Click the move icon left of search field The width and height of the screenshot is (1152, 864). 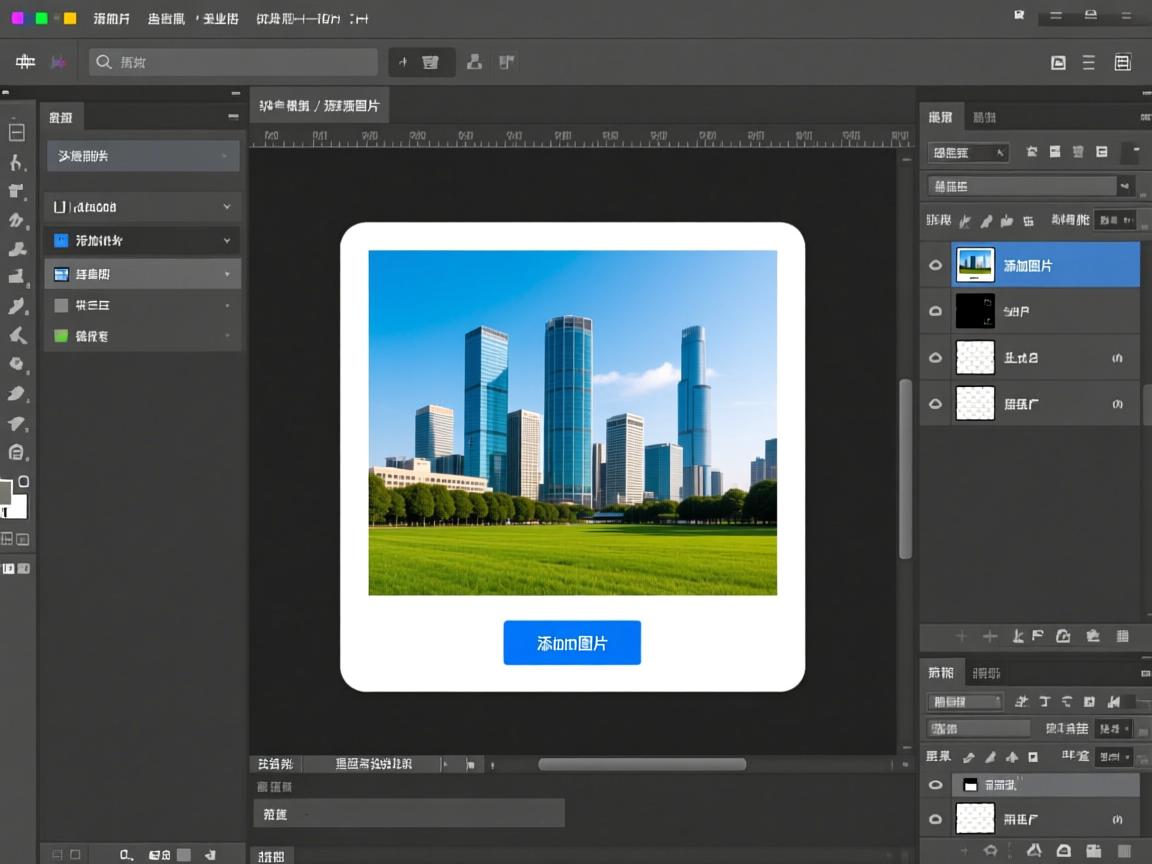point(25,62)
